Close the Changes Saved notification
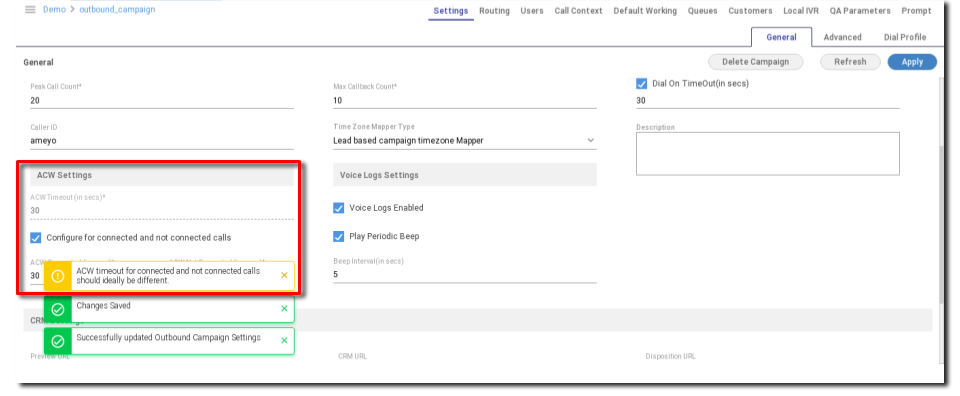Viewport: 960px width, 396px height. pos(284,308)
